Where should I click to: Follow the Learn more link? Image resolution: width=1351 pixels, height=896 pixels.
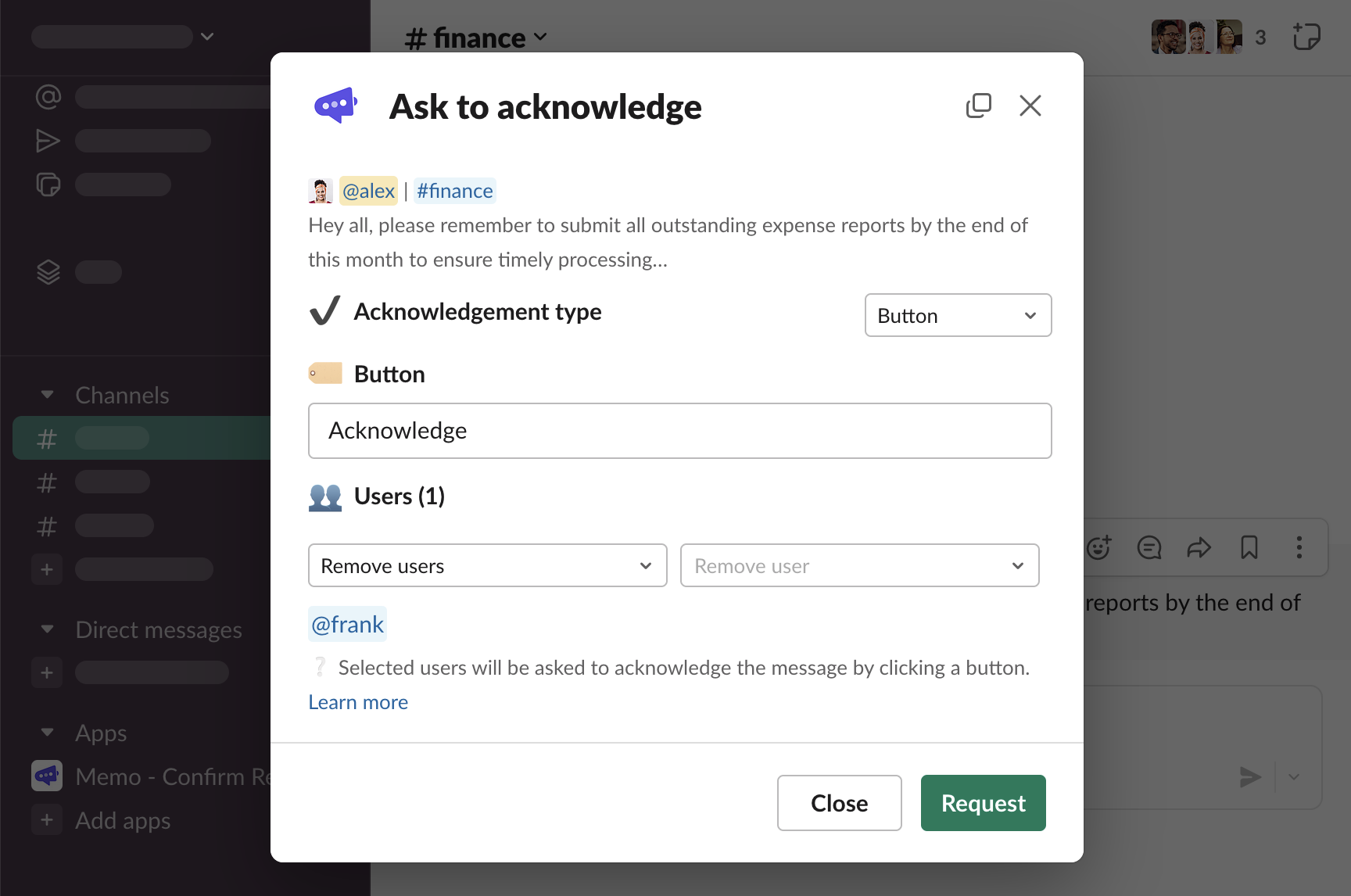358,702
